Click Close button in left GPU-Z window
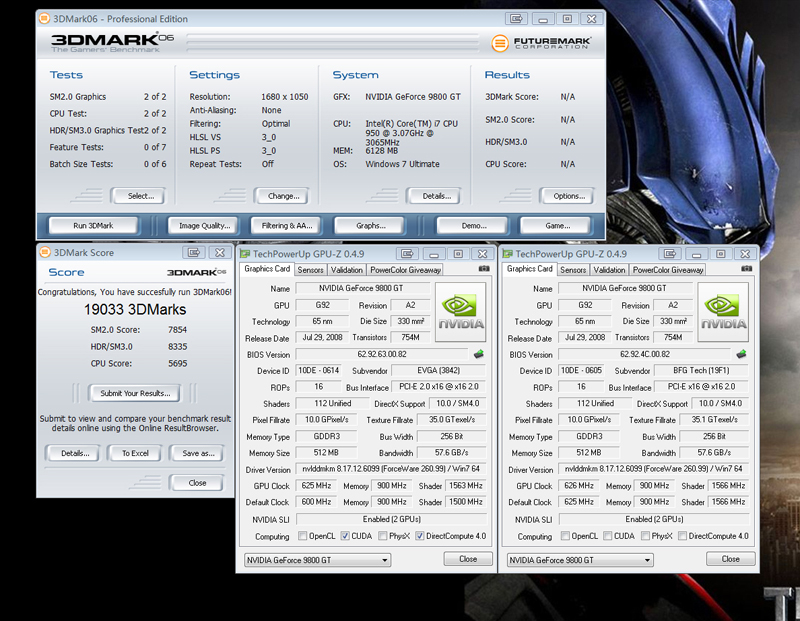Screen dimensions: 800x621 468,559
